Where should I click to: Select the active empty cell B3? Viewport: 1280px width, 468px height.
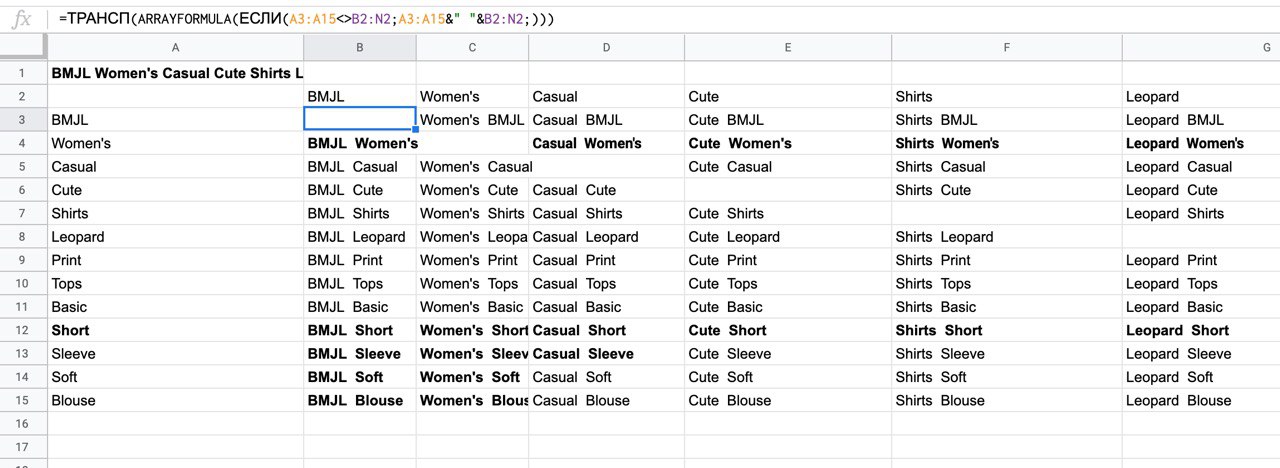(360, 120)
